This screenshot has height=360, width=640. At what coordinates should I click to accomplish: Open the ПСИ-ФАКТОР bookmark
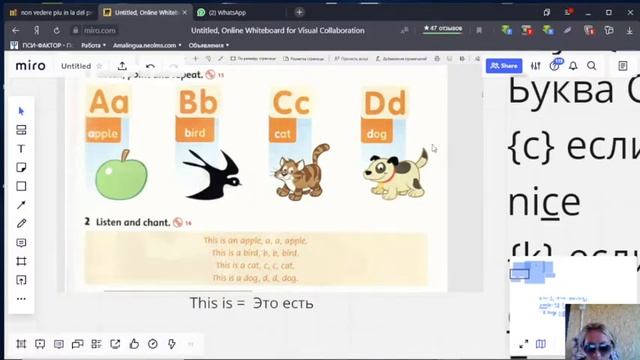(41, 45)
